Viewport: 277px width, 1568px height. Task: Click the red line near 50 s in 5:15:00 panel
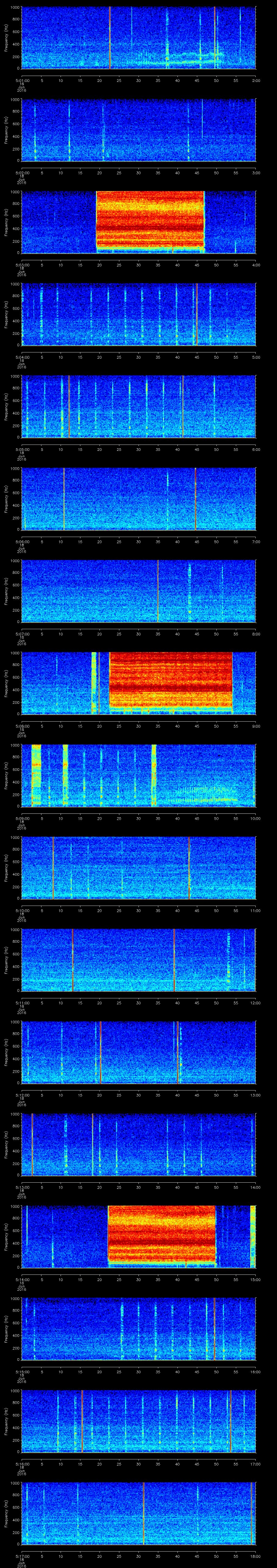click(x=214, y=1328)
